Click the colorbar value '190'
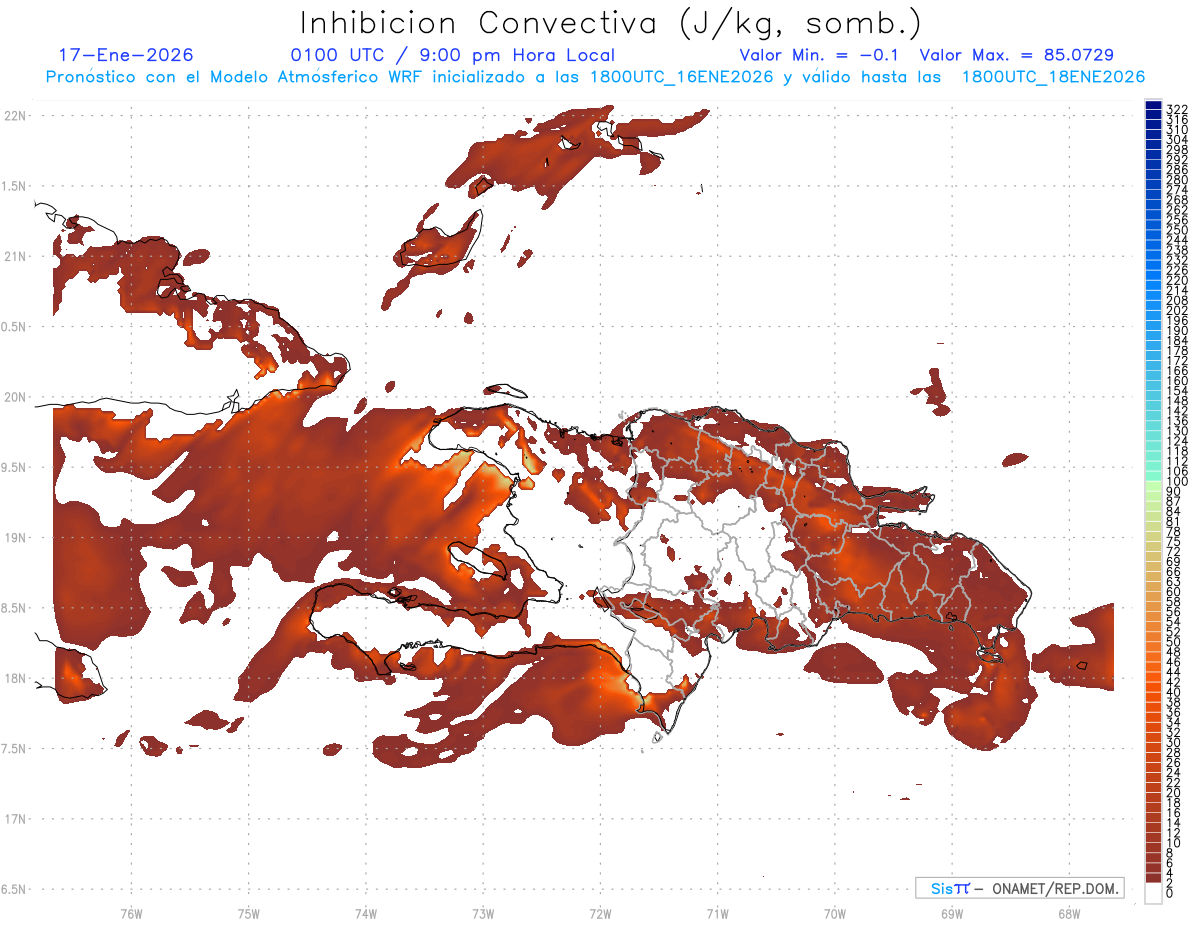This screenshot has width=1200, height=927. click(1177, 330)
